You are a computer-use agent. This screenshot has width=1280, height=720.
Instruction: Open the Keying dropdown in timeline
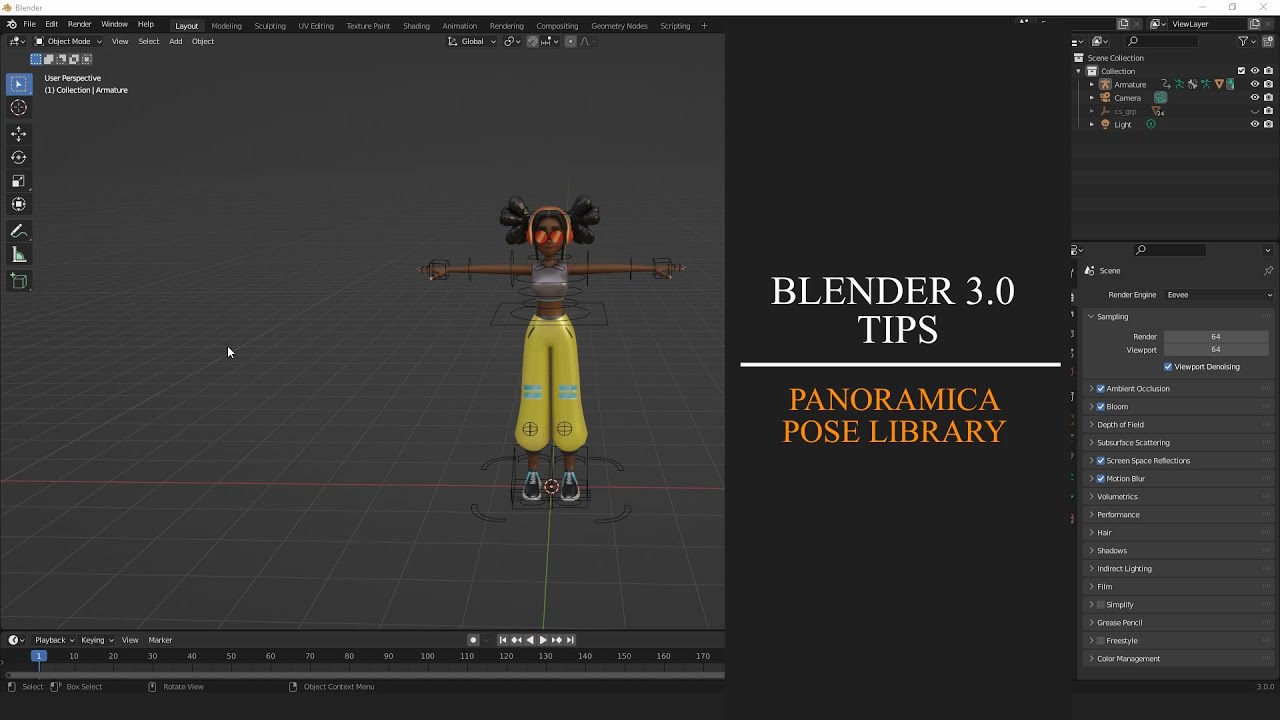(97, 640)
